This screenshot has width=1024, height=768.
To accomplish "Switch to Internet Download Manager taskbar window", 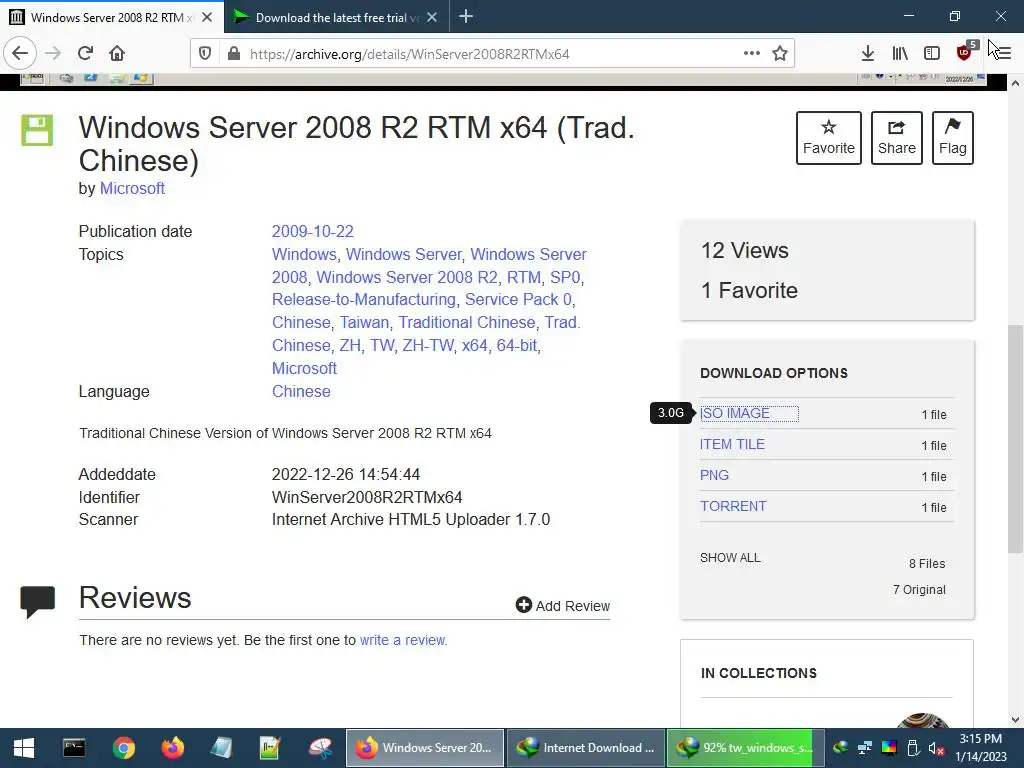I will (584, 748).
